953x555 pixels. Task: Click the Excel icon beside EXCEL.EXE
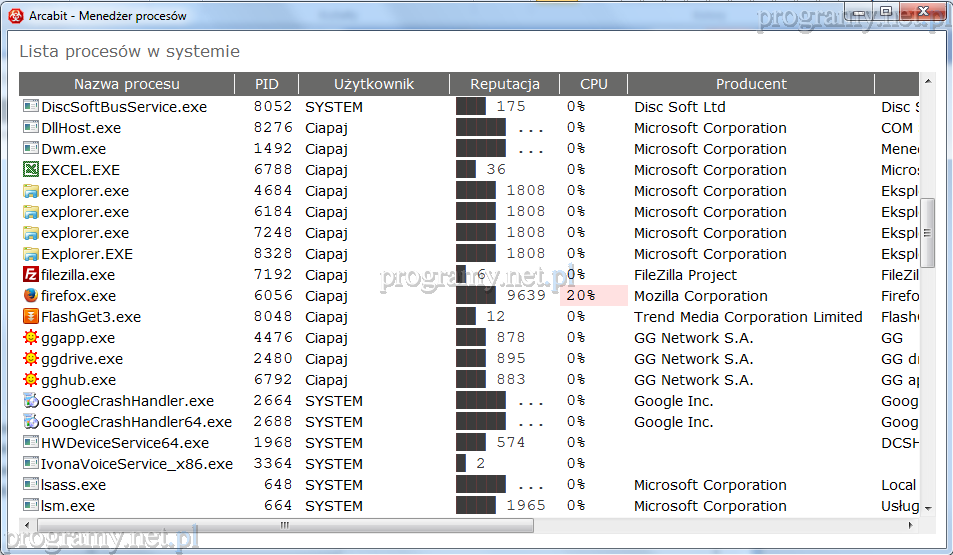pyautogui.click(x=30, y=170)
